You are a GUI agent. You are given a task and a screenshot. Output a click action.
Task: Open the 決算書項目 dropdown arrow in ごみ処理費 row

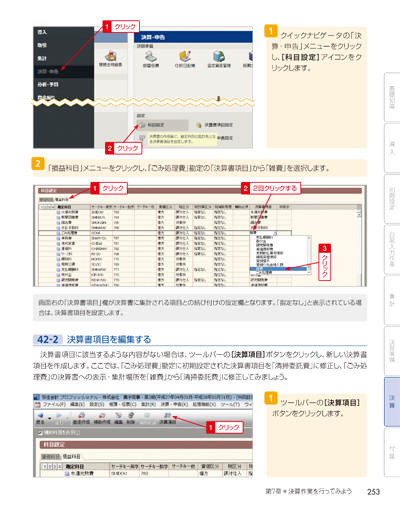275,233
